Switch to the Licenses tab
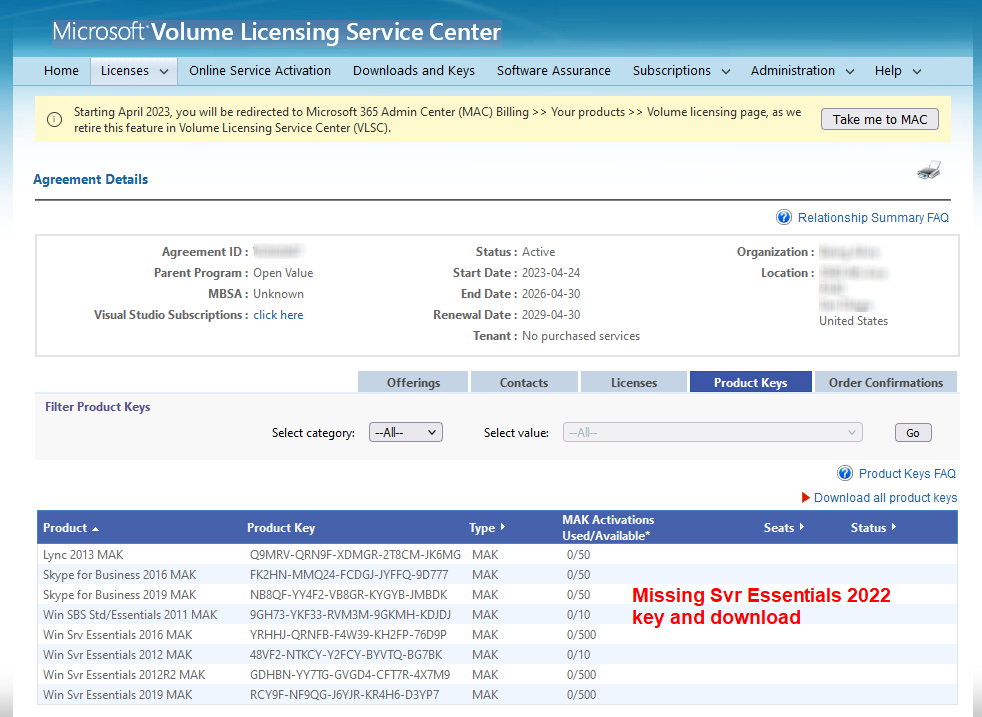This screenshot has height=717, width=982. (x=634, y=382)
